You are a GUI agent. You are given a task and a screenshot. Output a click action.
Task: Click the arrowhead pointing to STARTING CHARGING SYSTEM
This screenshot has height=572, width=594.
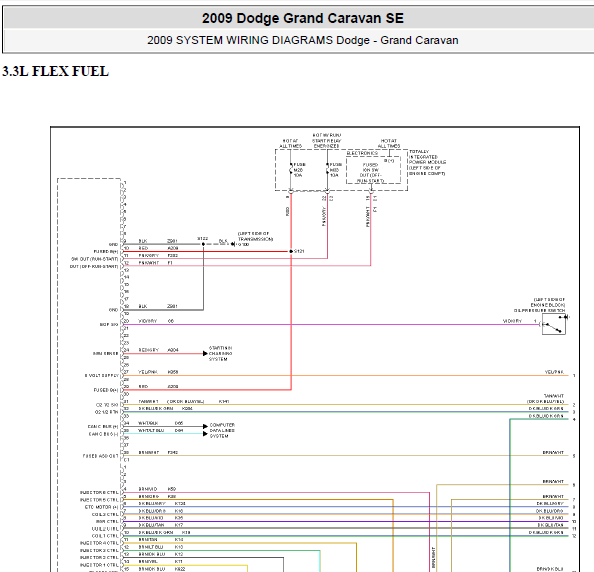pyautogui.click(x=205, y=353)
